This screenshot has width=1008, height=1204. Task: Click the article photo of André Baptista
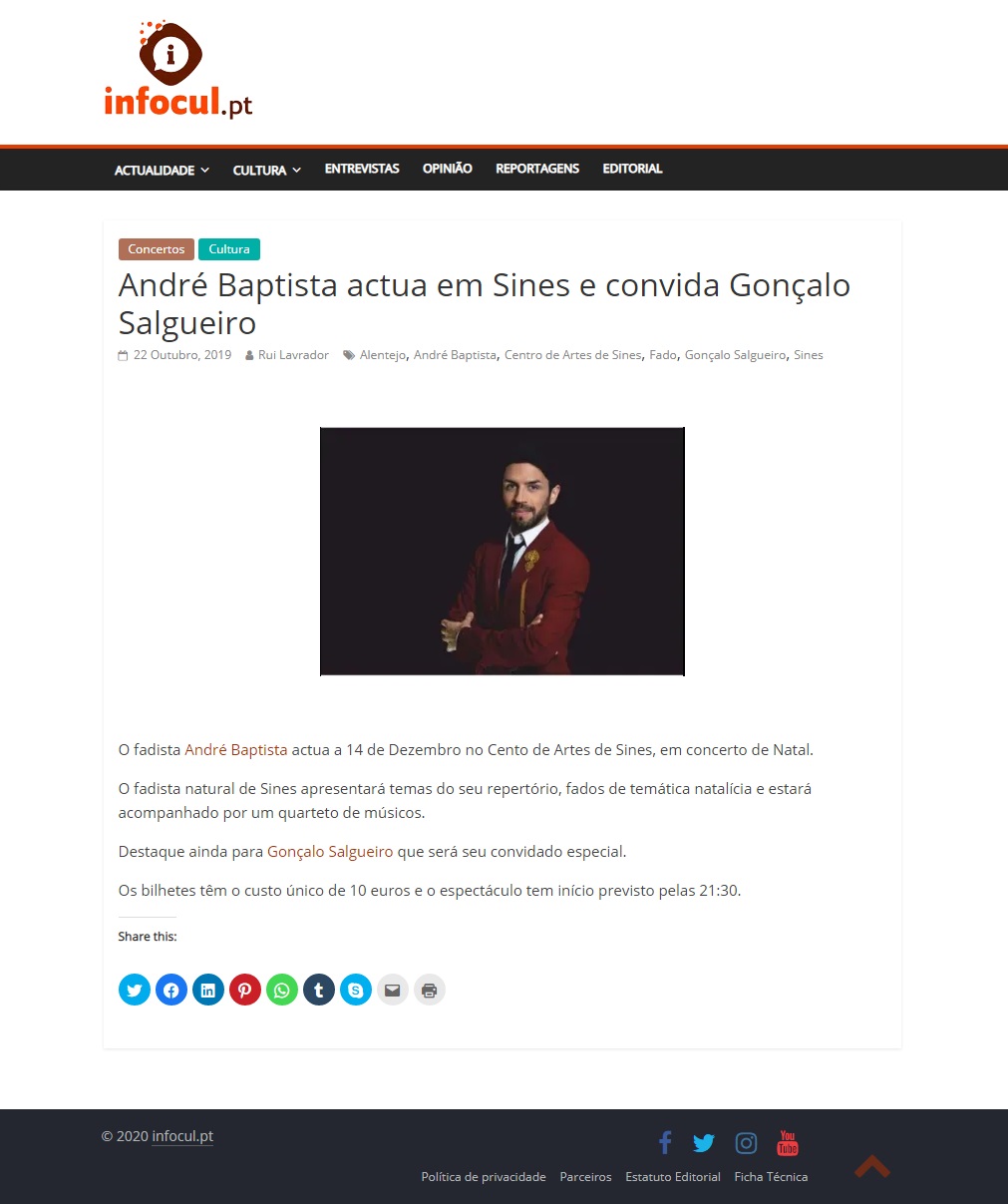click(x=503, y=552)
